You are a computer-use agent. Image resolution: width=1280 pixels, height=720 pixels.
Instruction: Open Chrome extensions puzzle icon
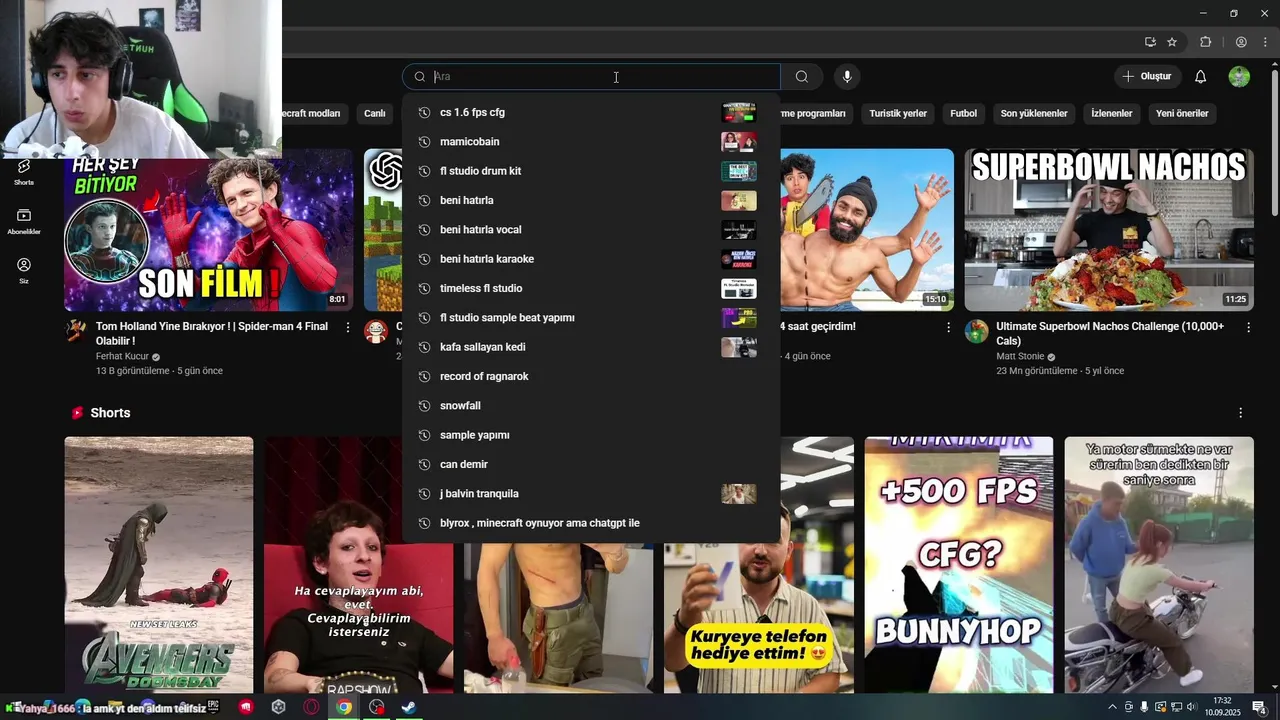click(x=1206, y=42)
